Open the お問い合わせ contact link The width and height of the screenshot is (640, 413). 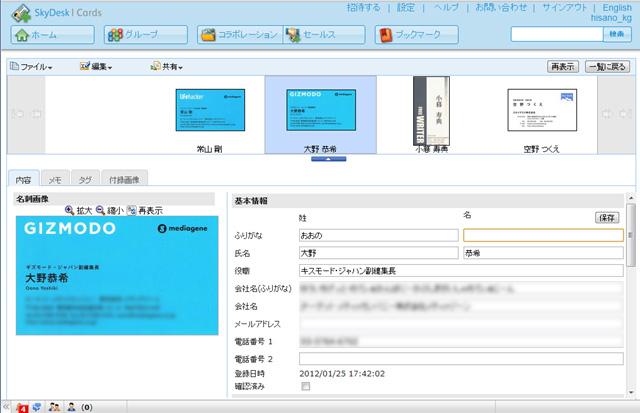[x=501, y=7]
